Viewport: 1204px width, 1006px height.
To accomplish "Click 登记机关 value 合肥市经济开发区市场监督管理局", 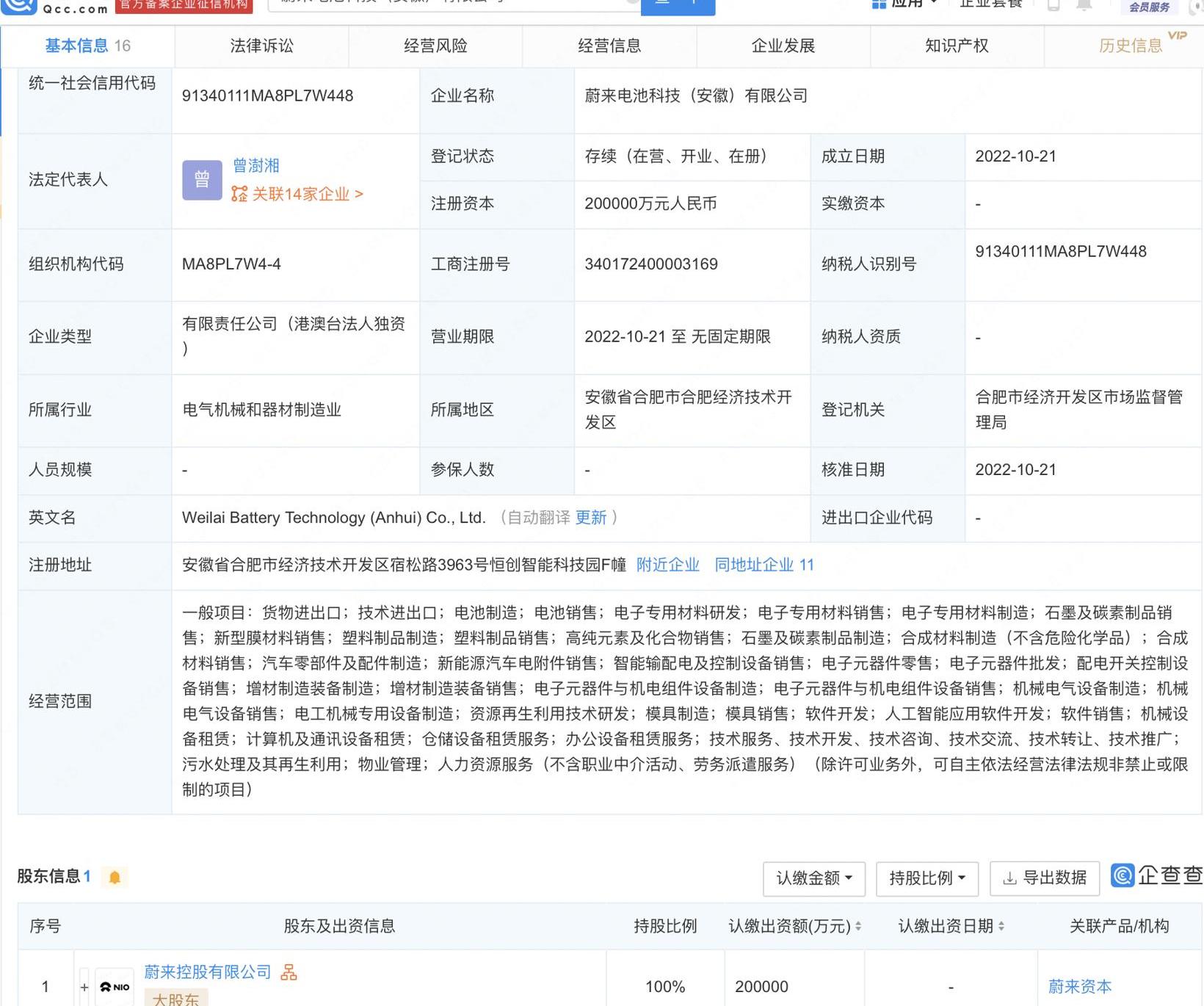I will [x=1079, y=410].
